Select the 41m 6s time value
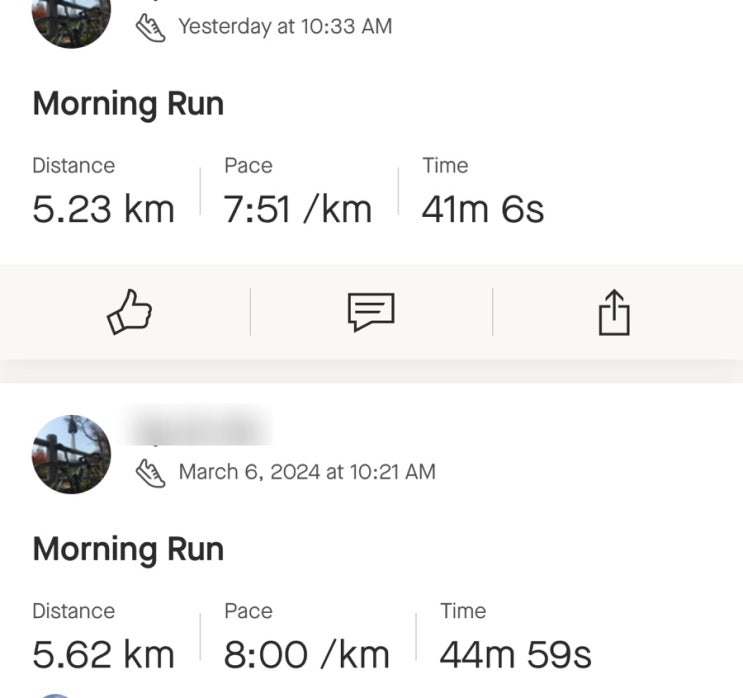 pyautogui.click(x=482, y=210)
